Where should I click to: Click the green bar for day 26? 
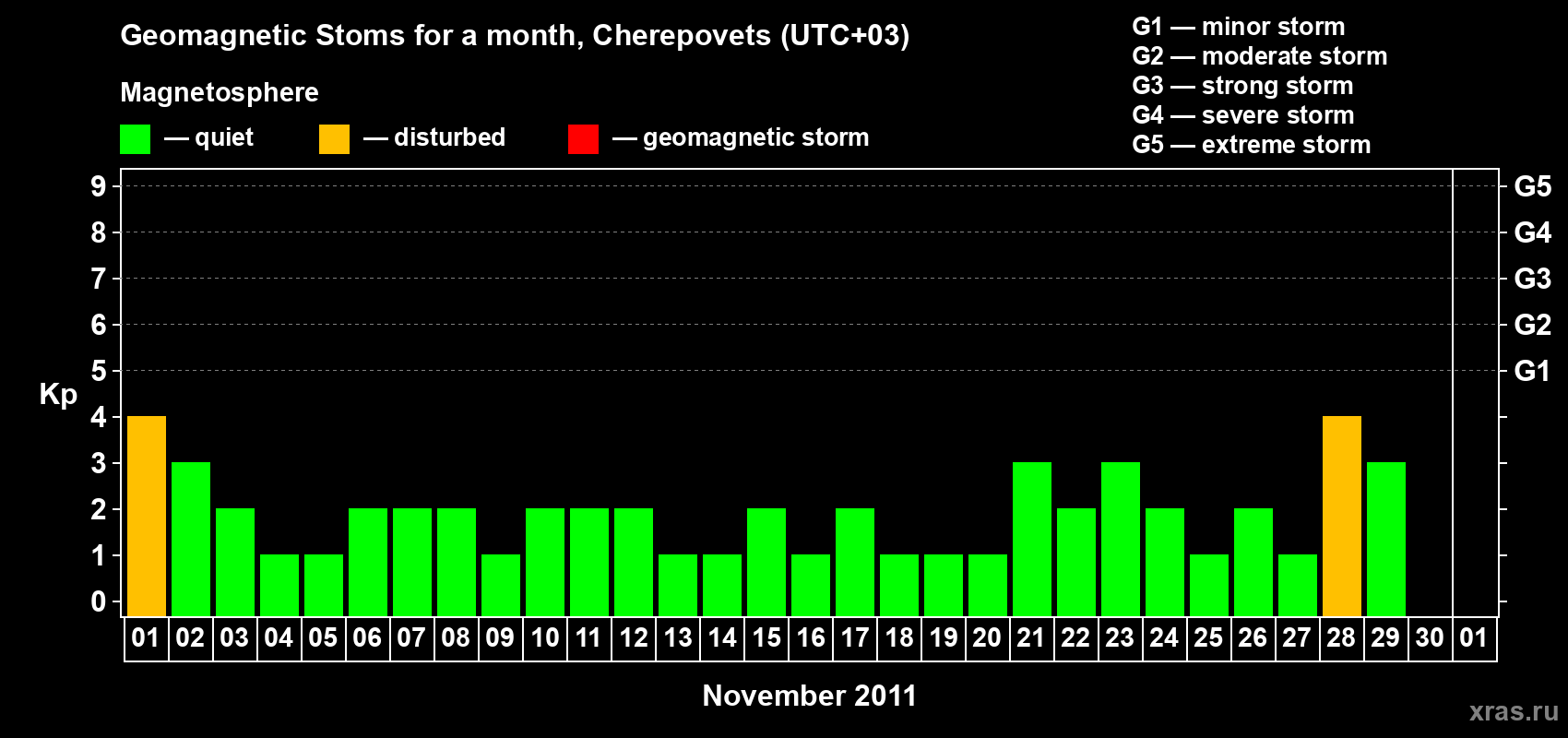click(1253, 563)
